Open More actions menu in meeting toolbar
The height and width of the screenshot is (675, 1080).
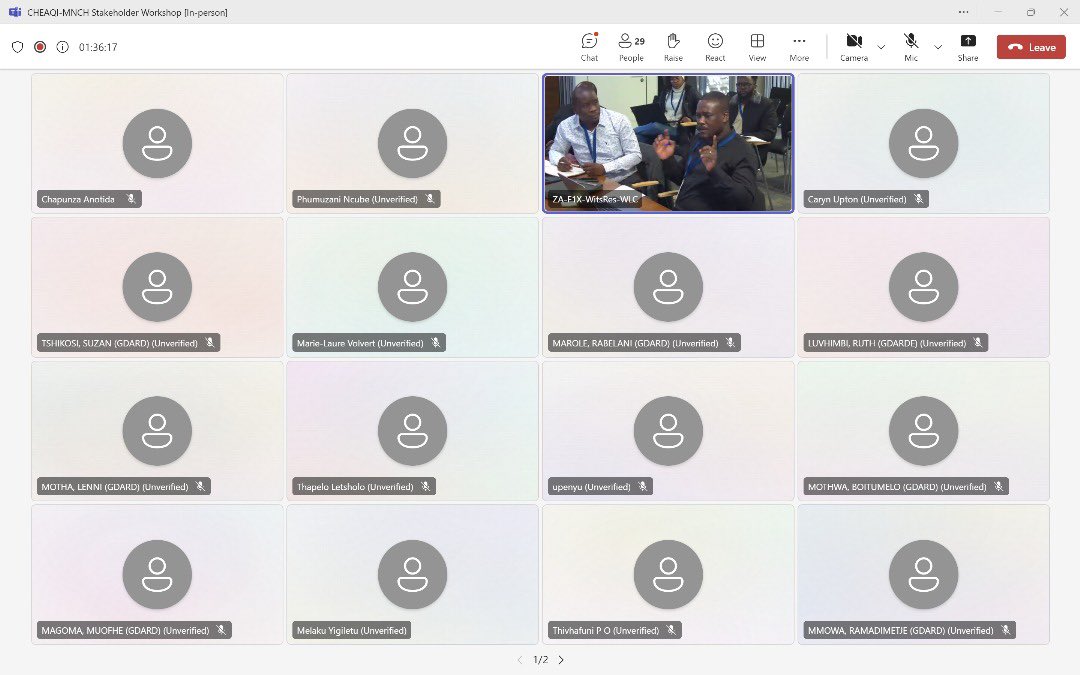click(x=799, y=48)
